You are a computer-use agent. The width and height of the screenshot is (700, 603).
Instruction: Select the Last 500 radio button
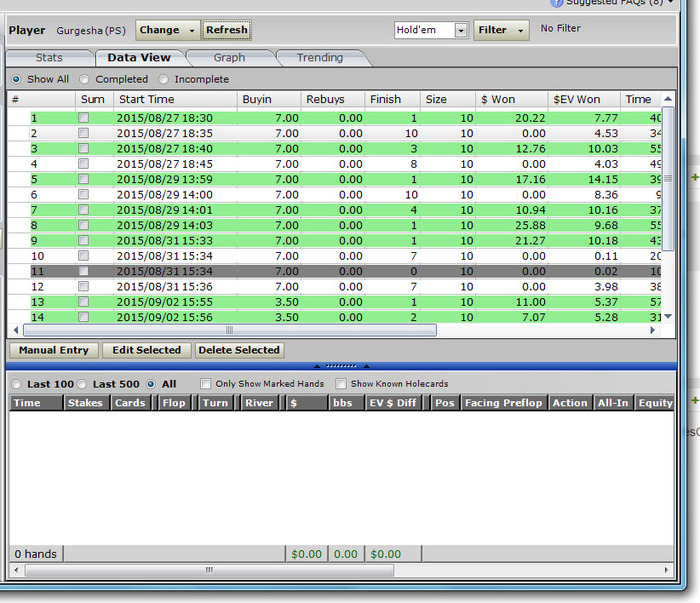82,384
